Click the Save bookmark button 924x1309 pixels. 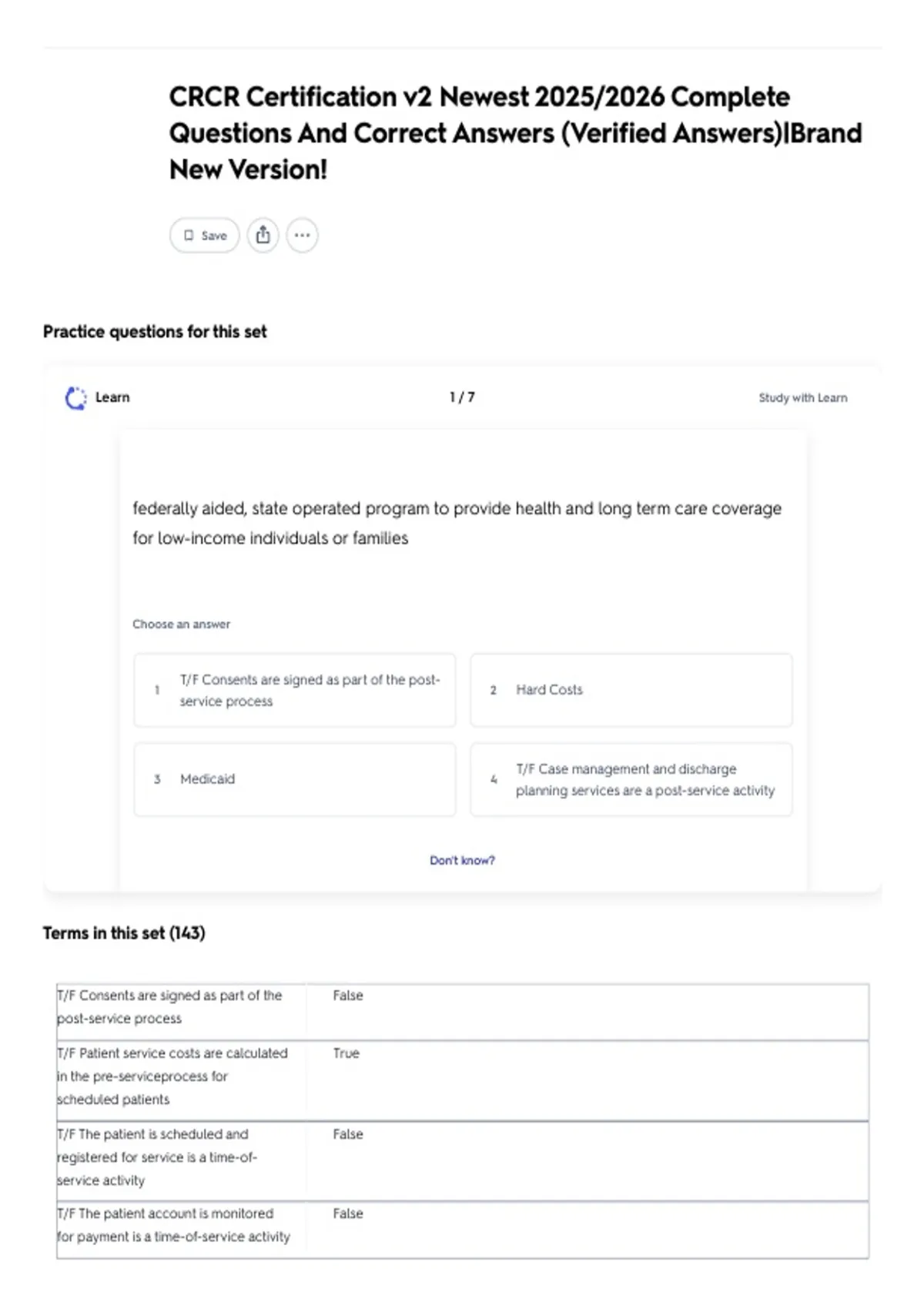[204, 236]
